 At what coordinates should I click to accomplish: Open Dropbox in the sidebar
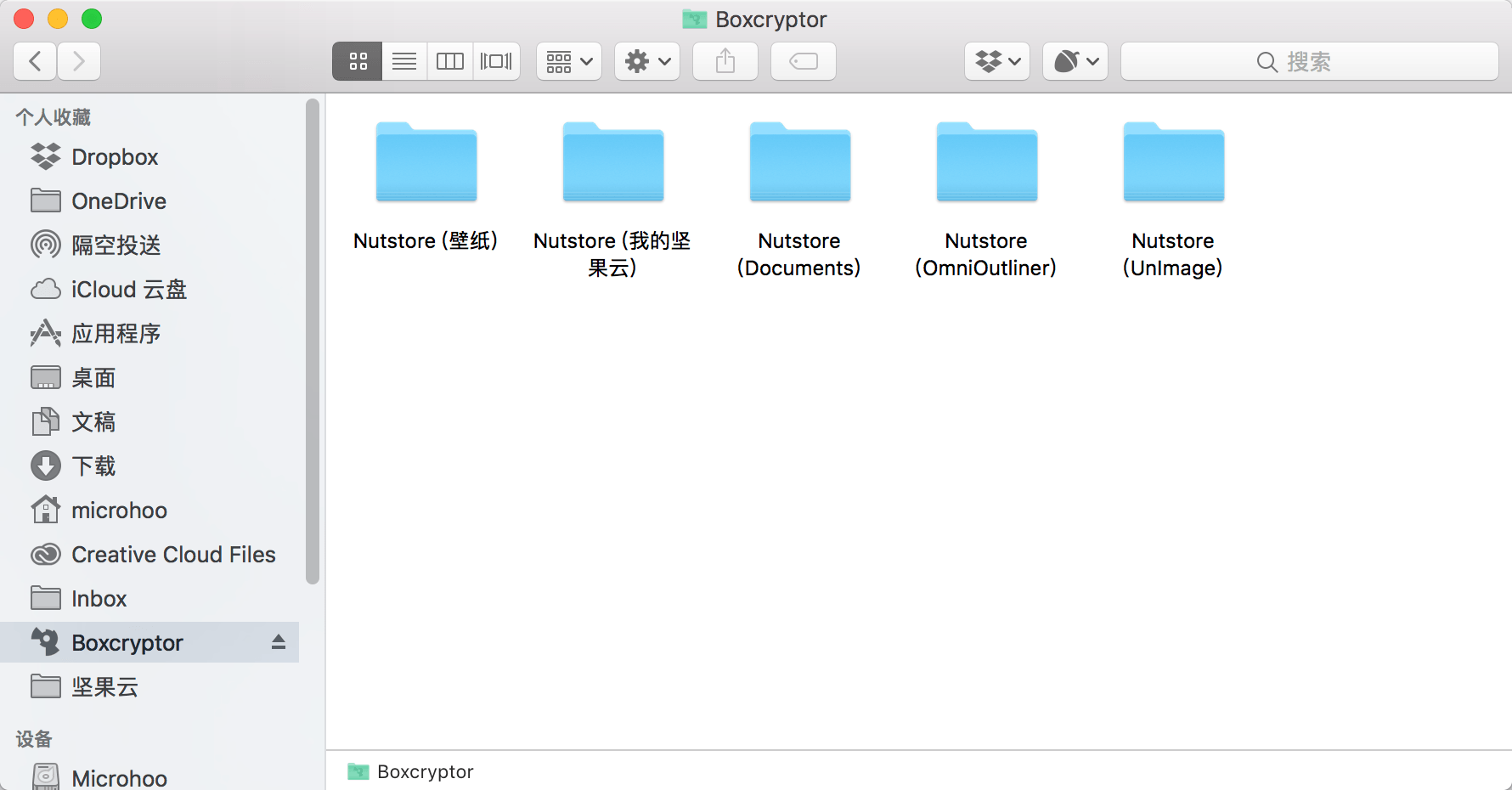150,157
